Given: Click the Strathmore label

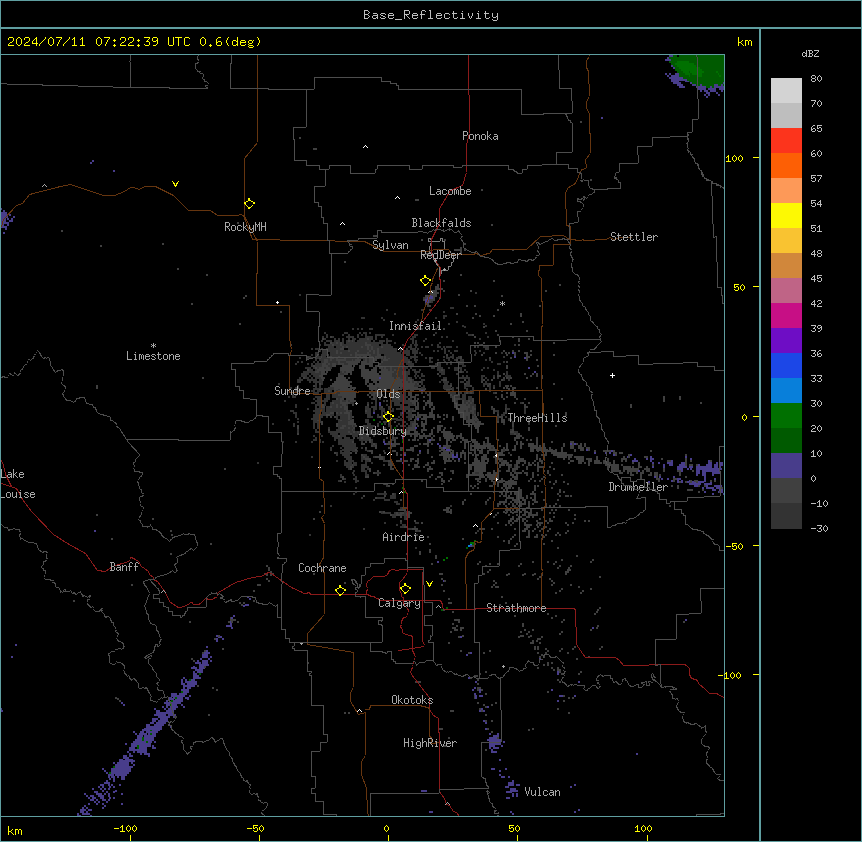Looking at the screenshot, I should (x=516, y=608).
